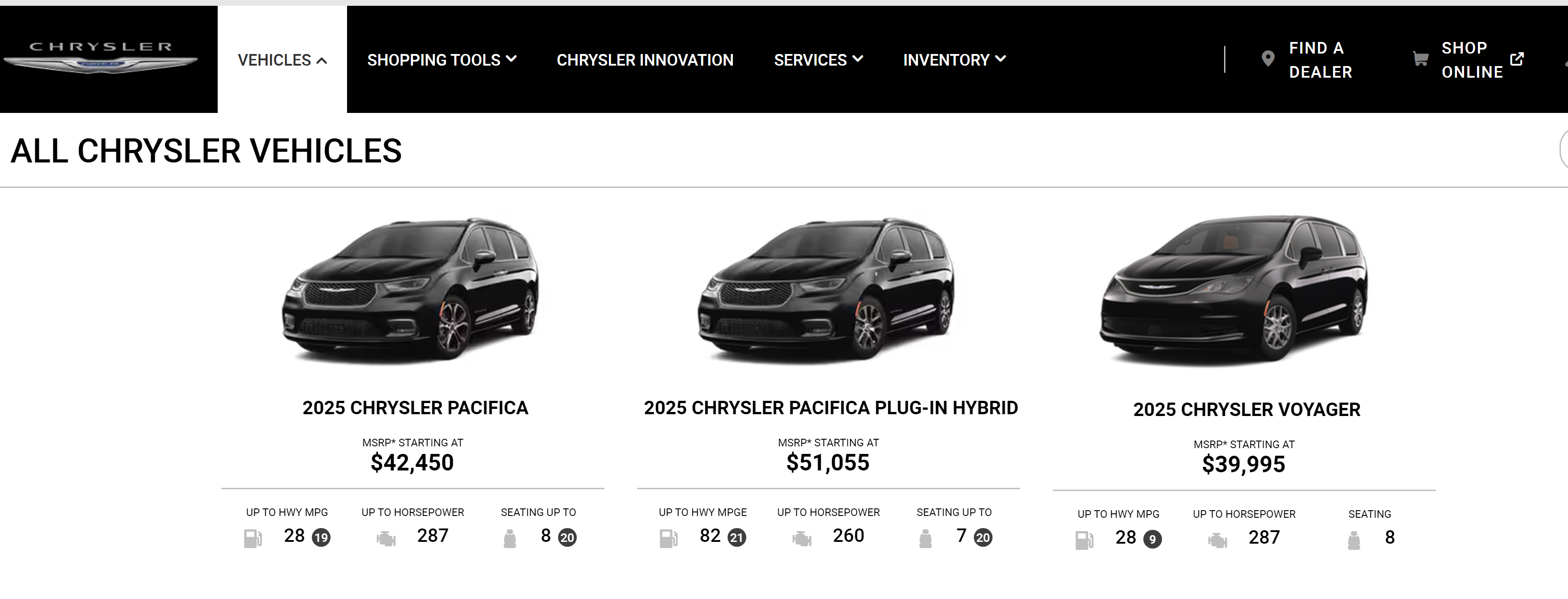Open footnote 21 beside Hybrid MPGe
Image resolution: width=1568 pixels, height=599 pixels.
(x=736, y=537)
